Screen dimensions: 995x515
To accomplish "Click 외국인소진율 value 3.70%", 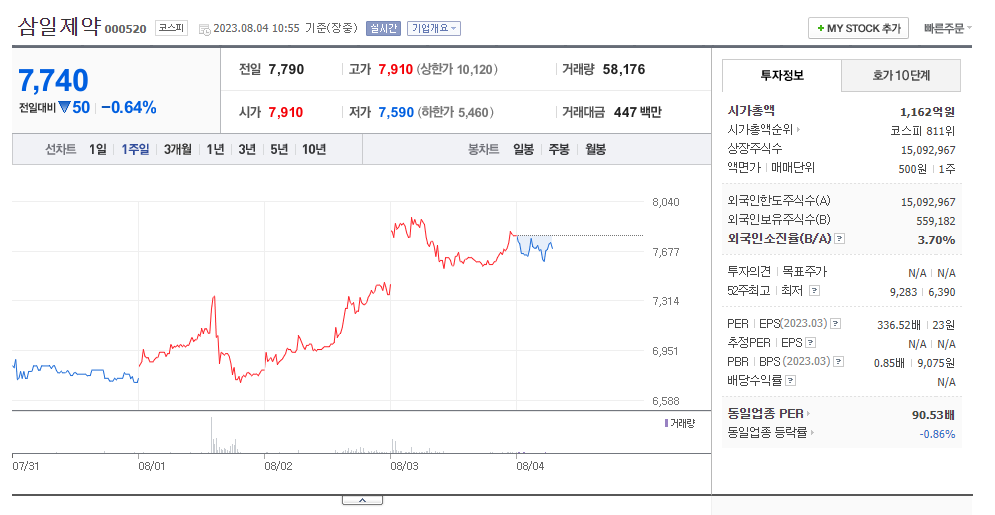I will [937, 240].
